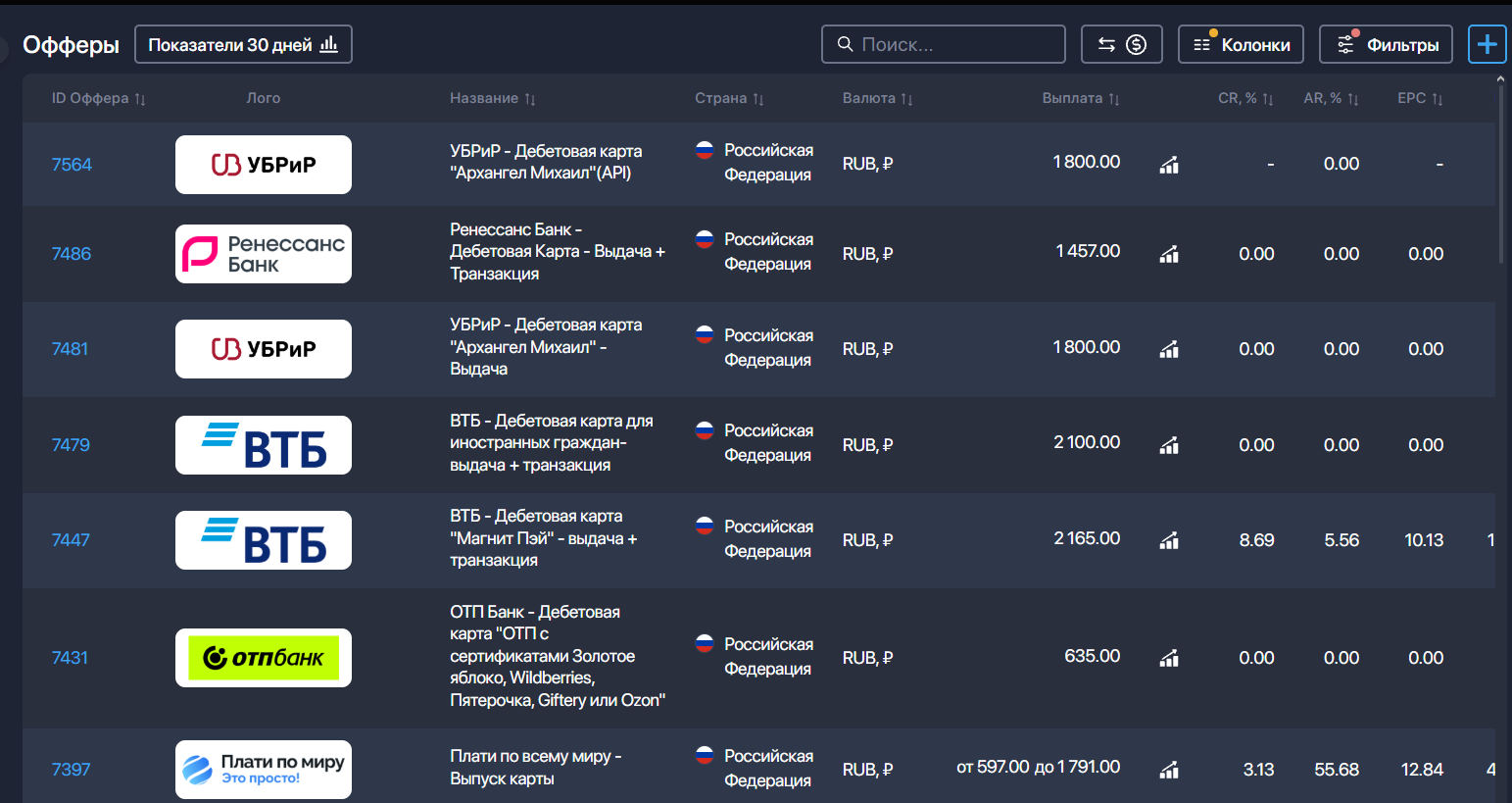Click the УБРиР logo of offer 7564
Image resolution: width=1512 pixels, height=803 pixels.
264,165
